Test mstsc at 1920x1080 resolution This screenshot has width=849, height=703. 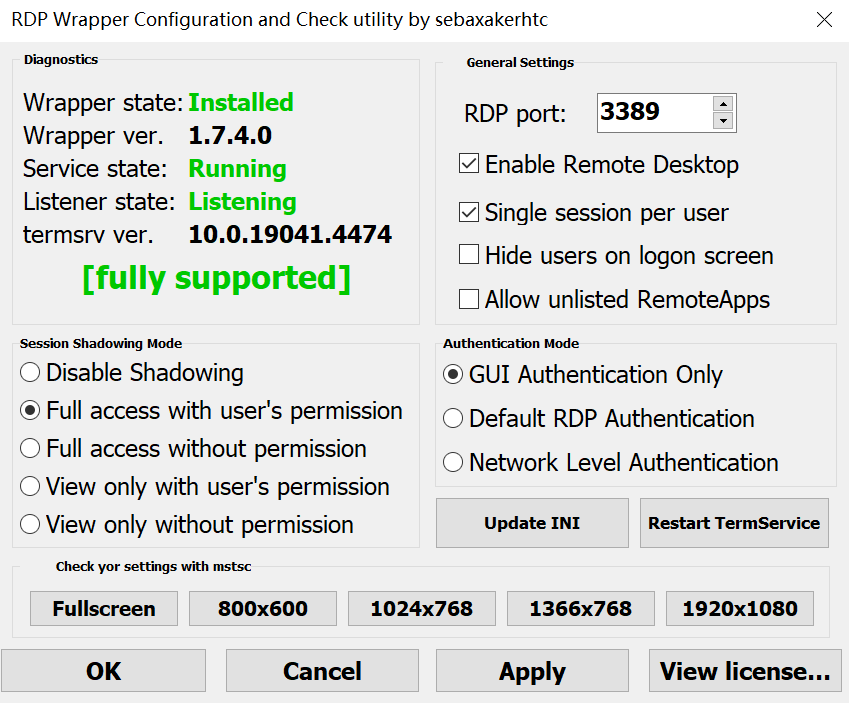740,609
